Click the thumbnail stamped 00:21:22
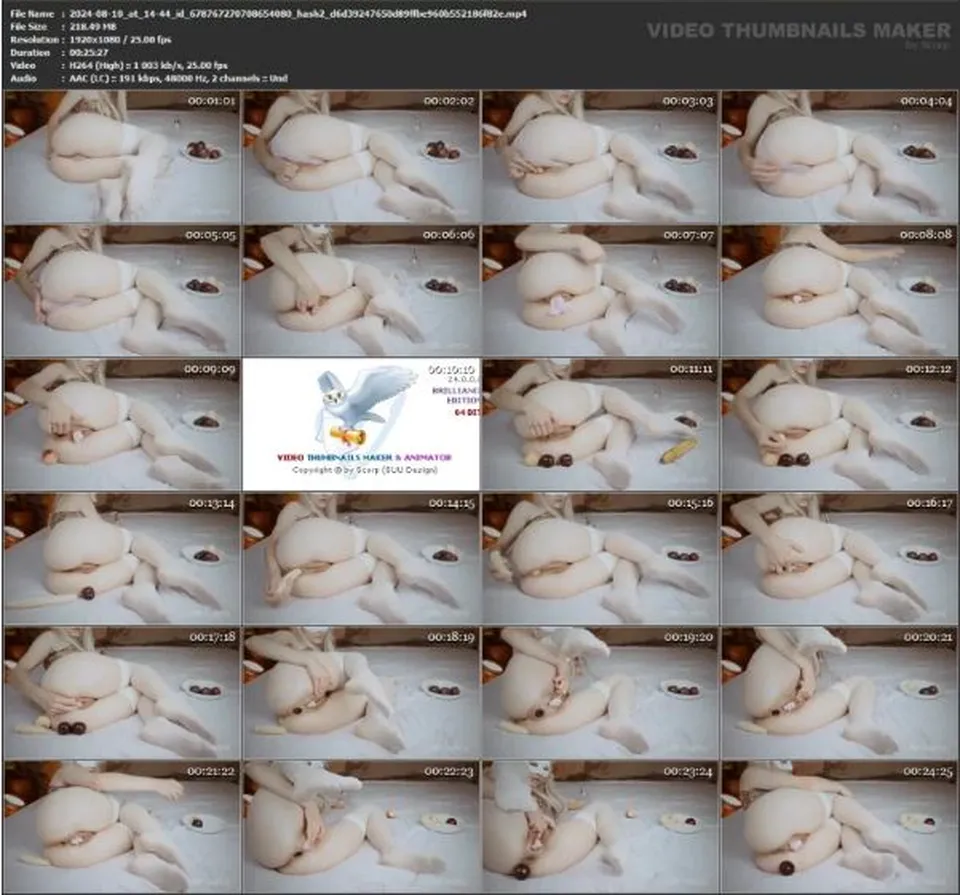 pyautogui.click(x=122, y=827)
